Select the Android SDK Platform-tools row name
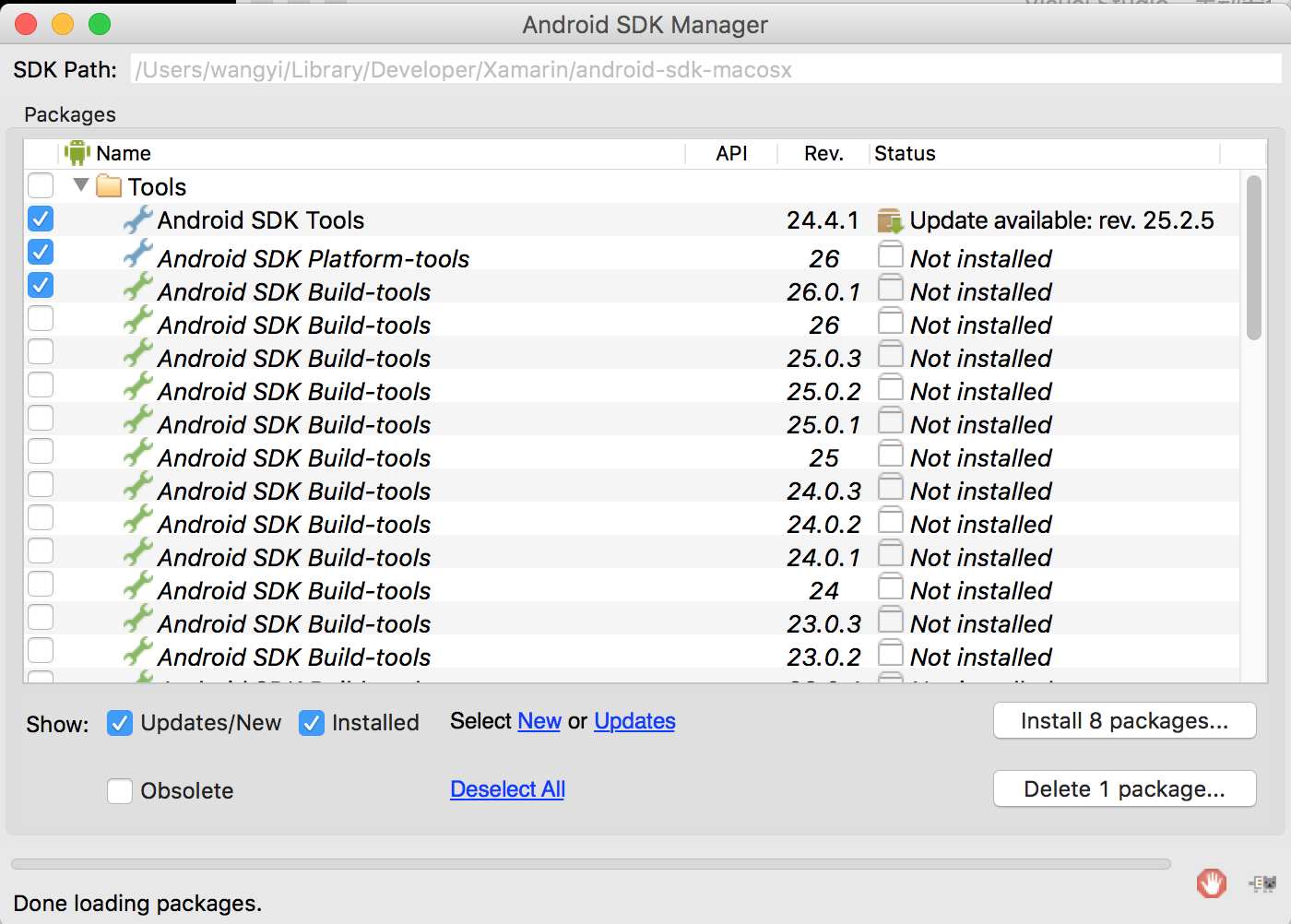1291x924 pixels. pyautogui.click(x=314, y=259)
